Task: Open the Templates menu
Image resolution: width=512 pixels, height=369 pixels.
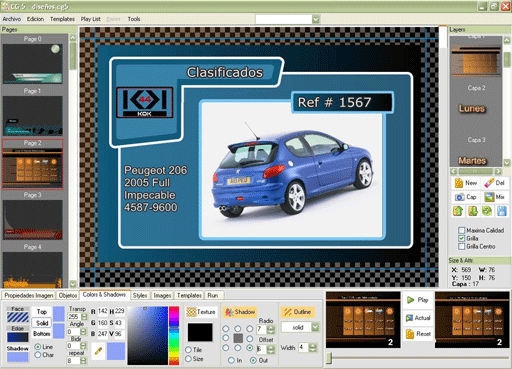Action: tap(62, 19)
